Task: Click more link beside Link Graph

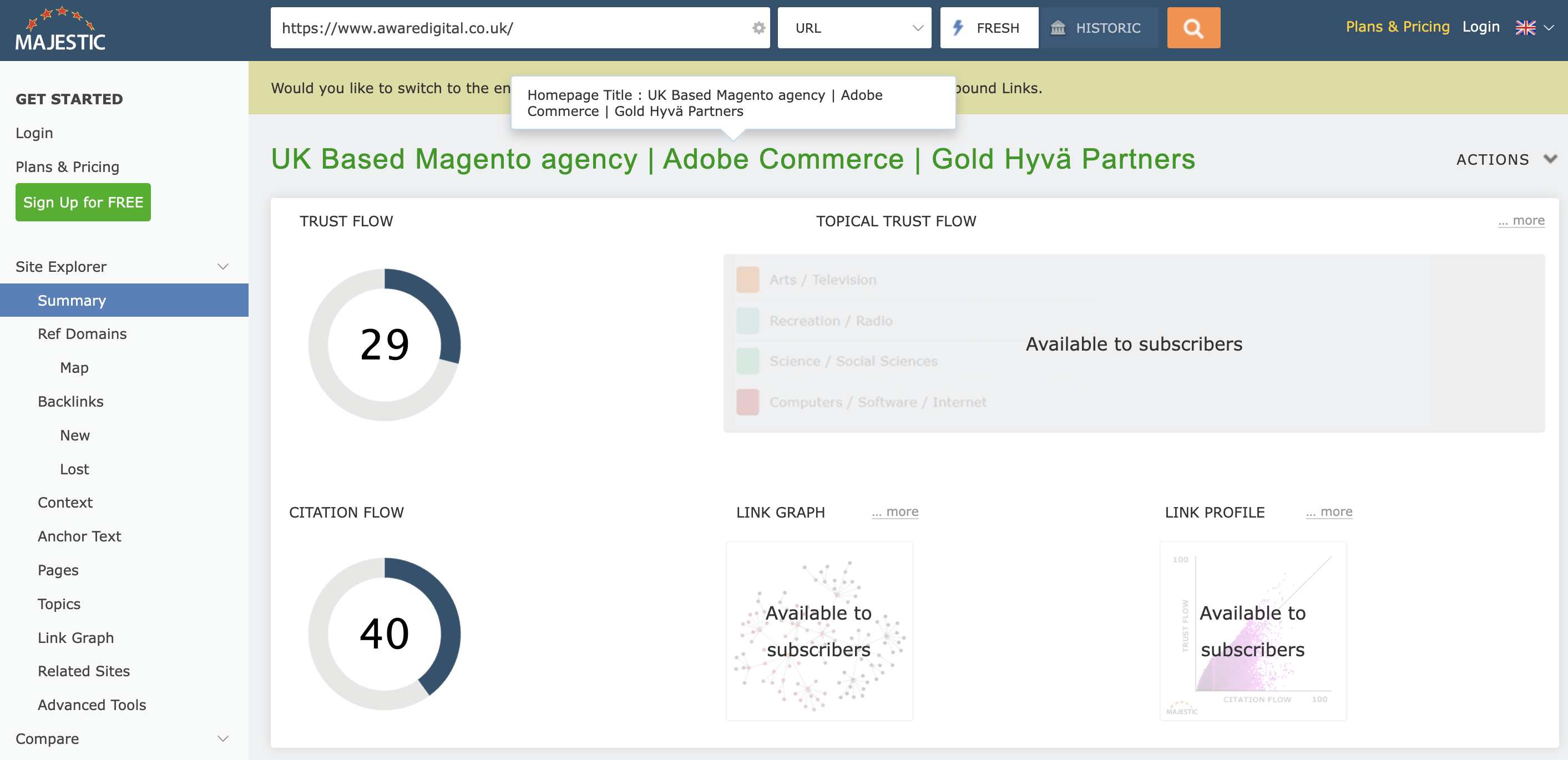Action: (x=895, y=511)
